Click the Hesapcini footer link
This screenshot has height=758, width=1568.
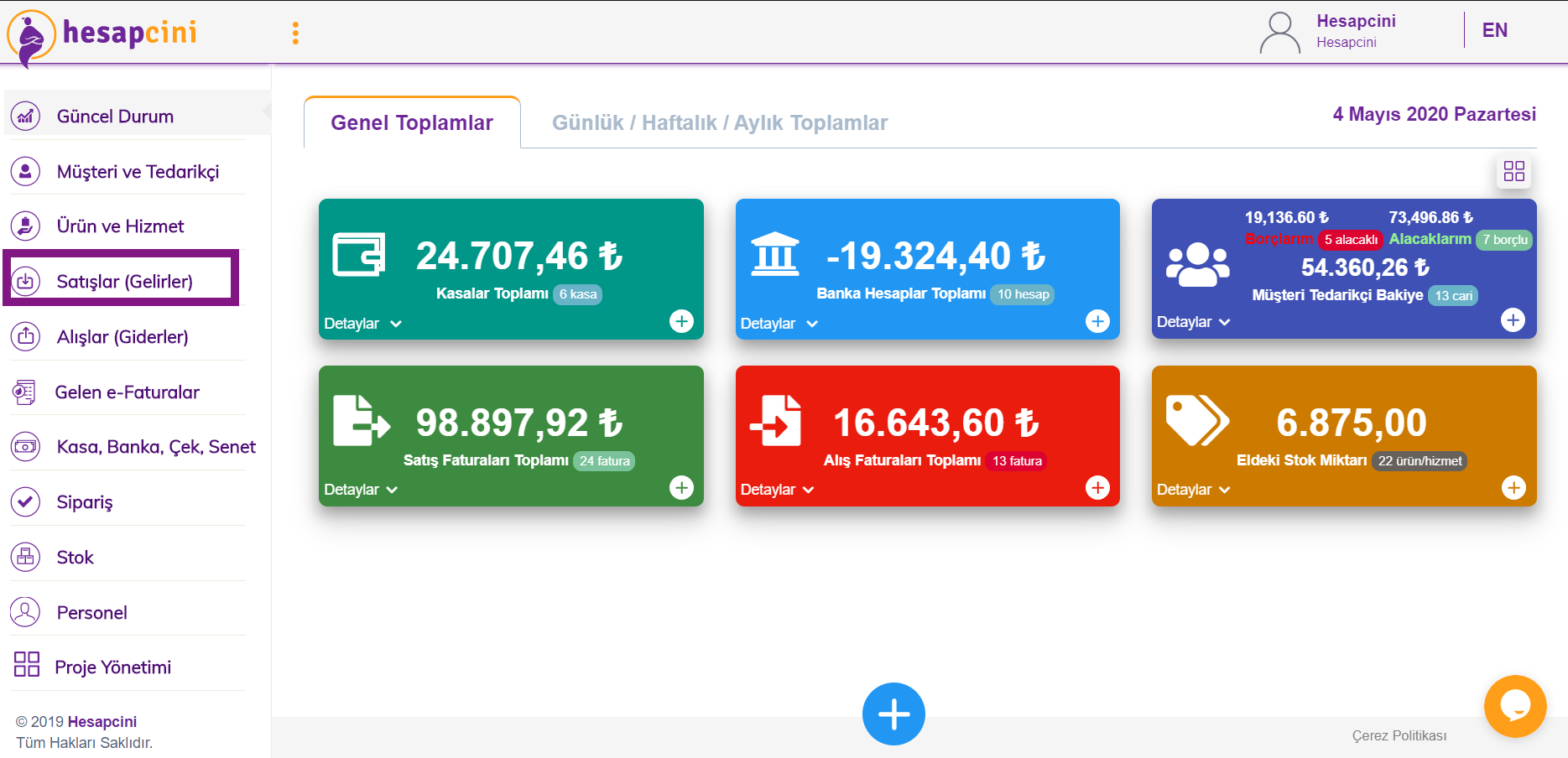point(102,721)
